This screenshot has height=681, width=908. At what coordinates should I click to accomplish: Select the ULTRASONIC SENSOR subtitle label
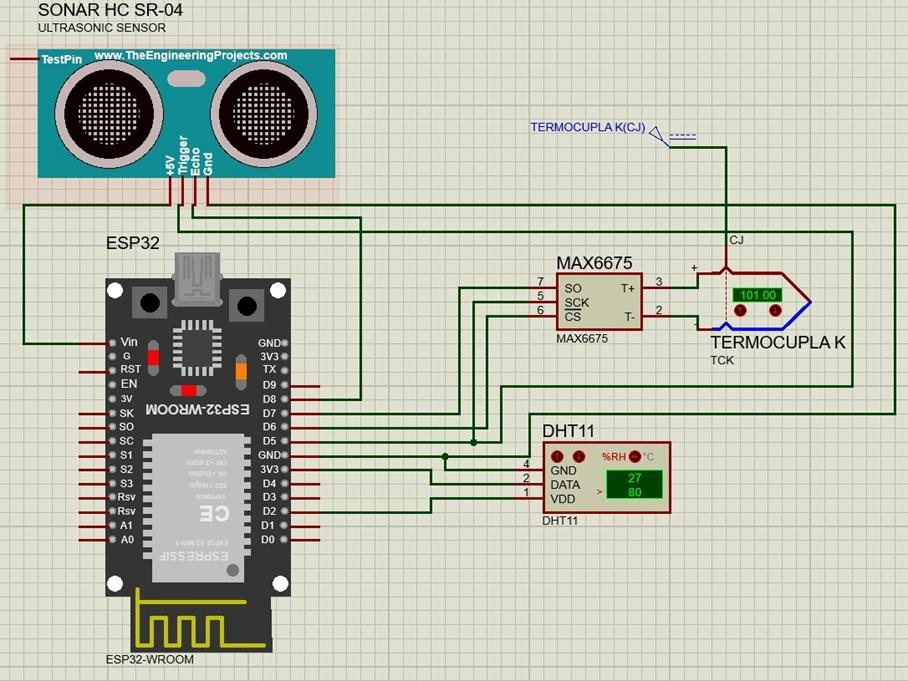coord(102,28)
